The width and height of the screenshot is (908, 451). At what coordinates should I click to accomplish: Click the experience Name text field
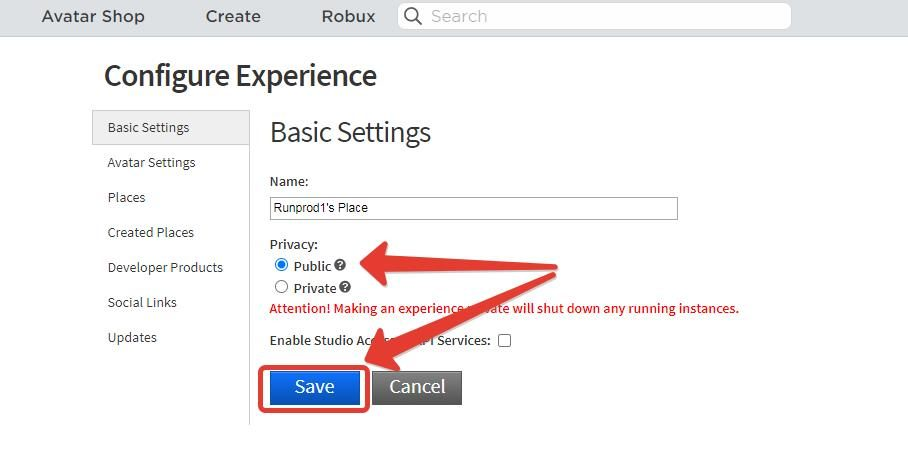[473, 208]
